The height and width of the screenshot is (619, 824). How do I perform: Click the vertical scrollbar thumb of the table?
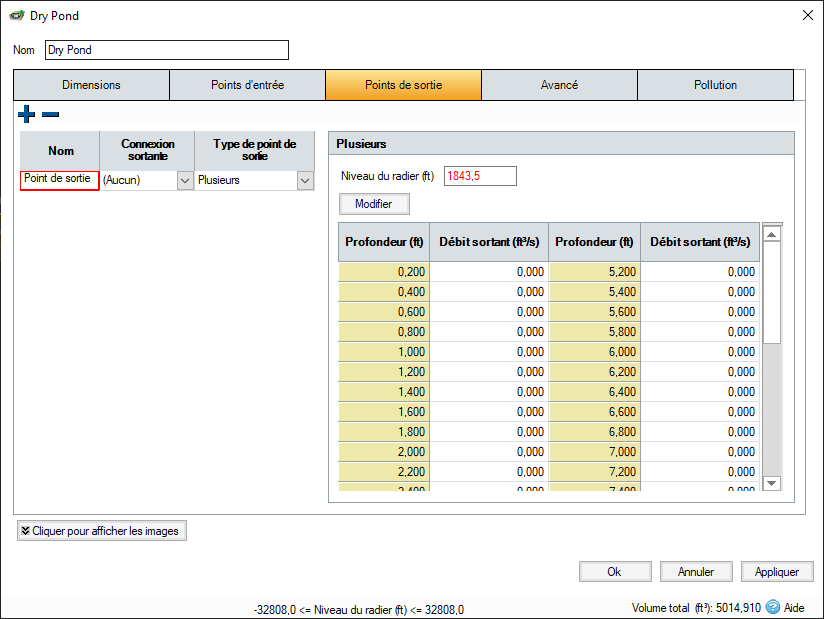click(x=771, y=293)
